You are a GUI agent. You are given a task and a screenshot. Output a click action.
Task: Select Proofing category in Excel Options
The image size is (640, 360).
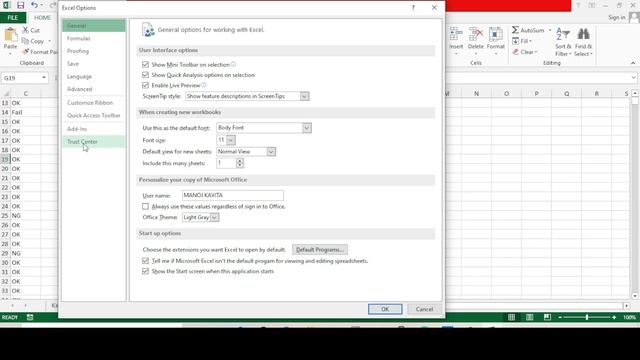click(93, 51)
